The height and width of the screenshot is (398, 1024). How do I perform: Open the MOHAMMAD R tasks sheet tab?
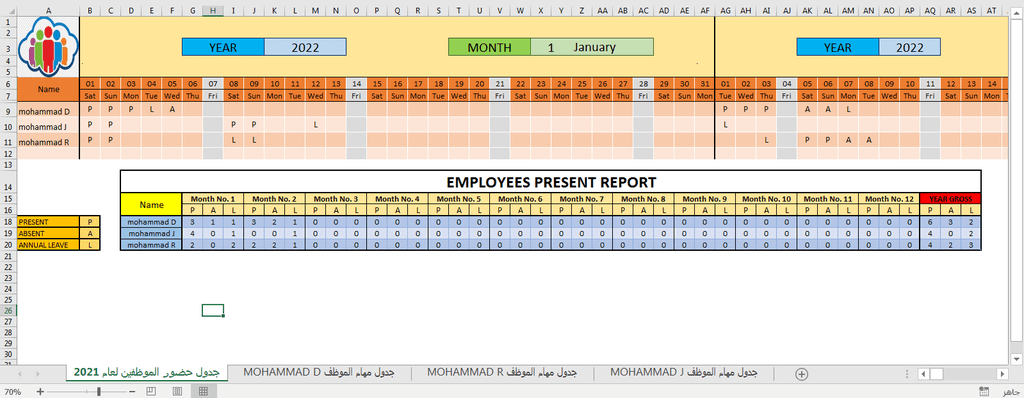click(x=502, y=372)
